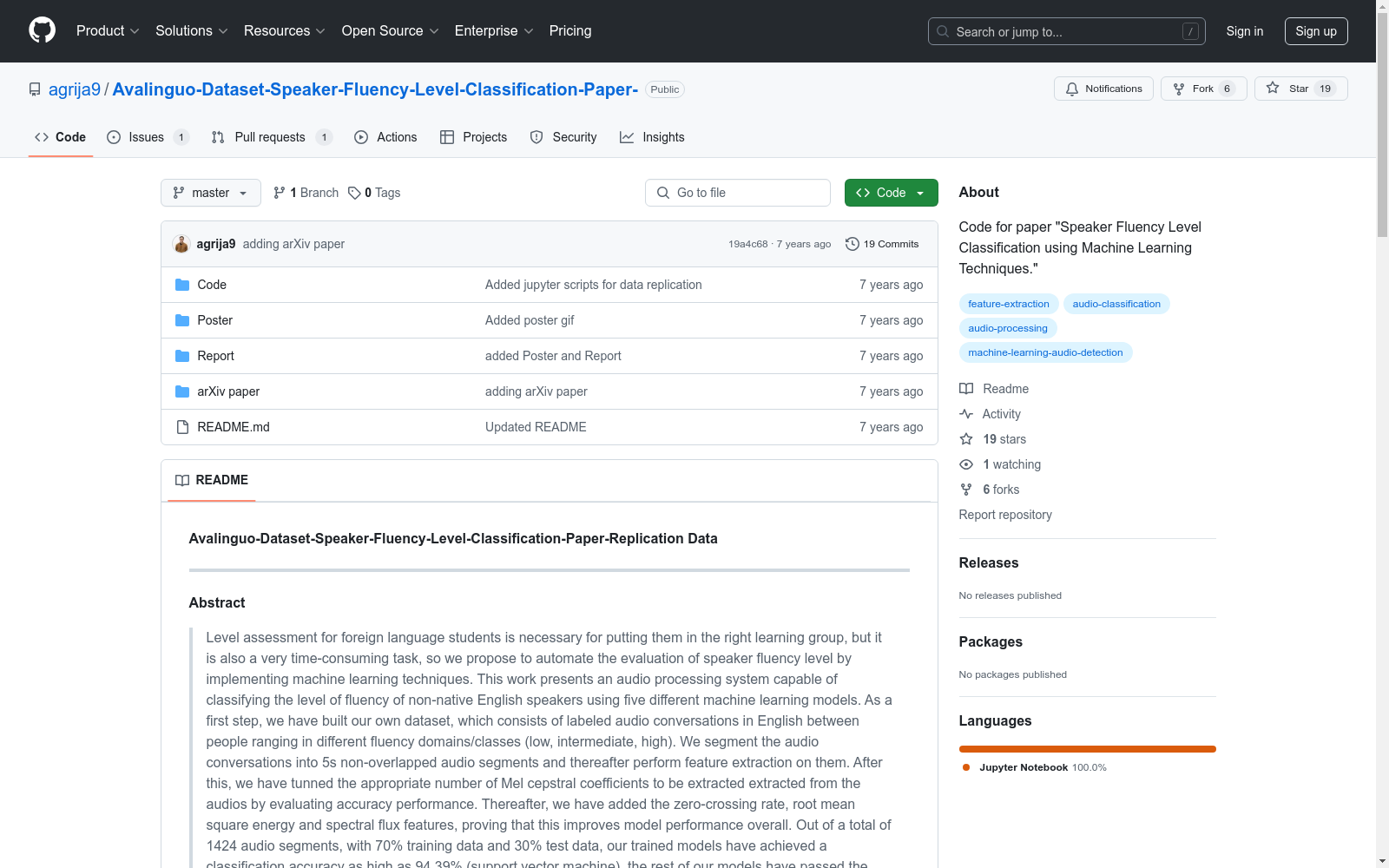Open the agrija9 owner profile link
Screen dimensions: 1389x868
[75, 89]
